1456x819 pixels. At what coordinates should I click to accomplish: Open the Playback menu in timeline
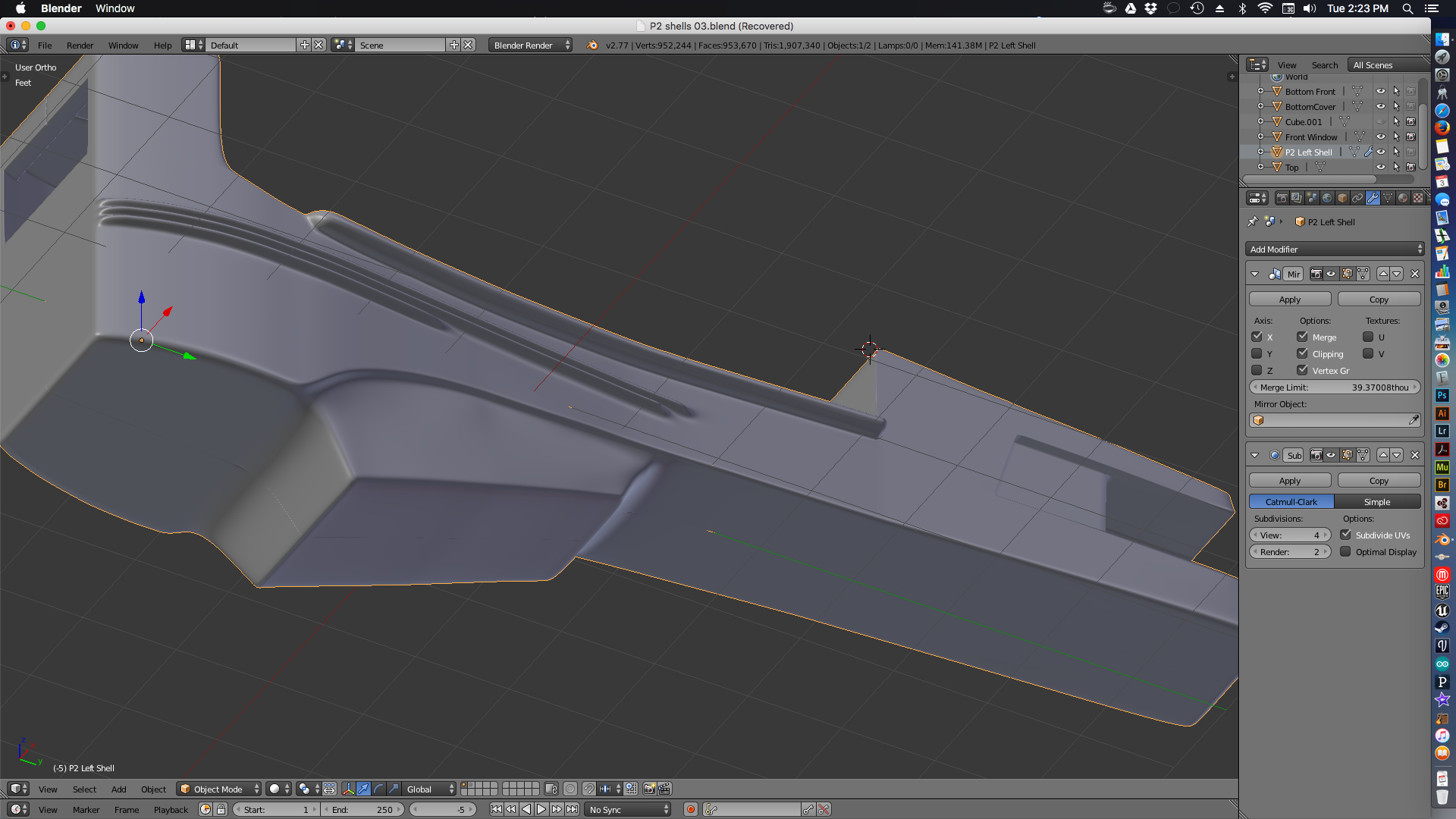click(x=171, y=809)
